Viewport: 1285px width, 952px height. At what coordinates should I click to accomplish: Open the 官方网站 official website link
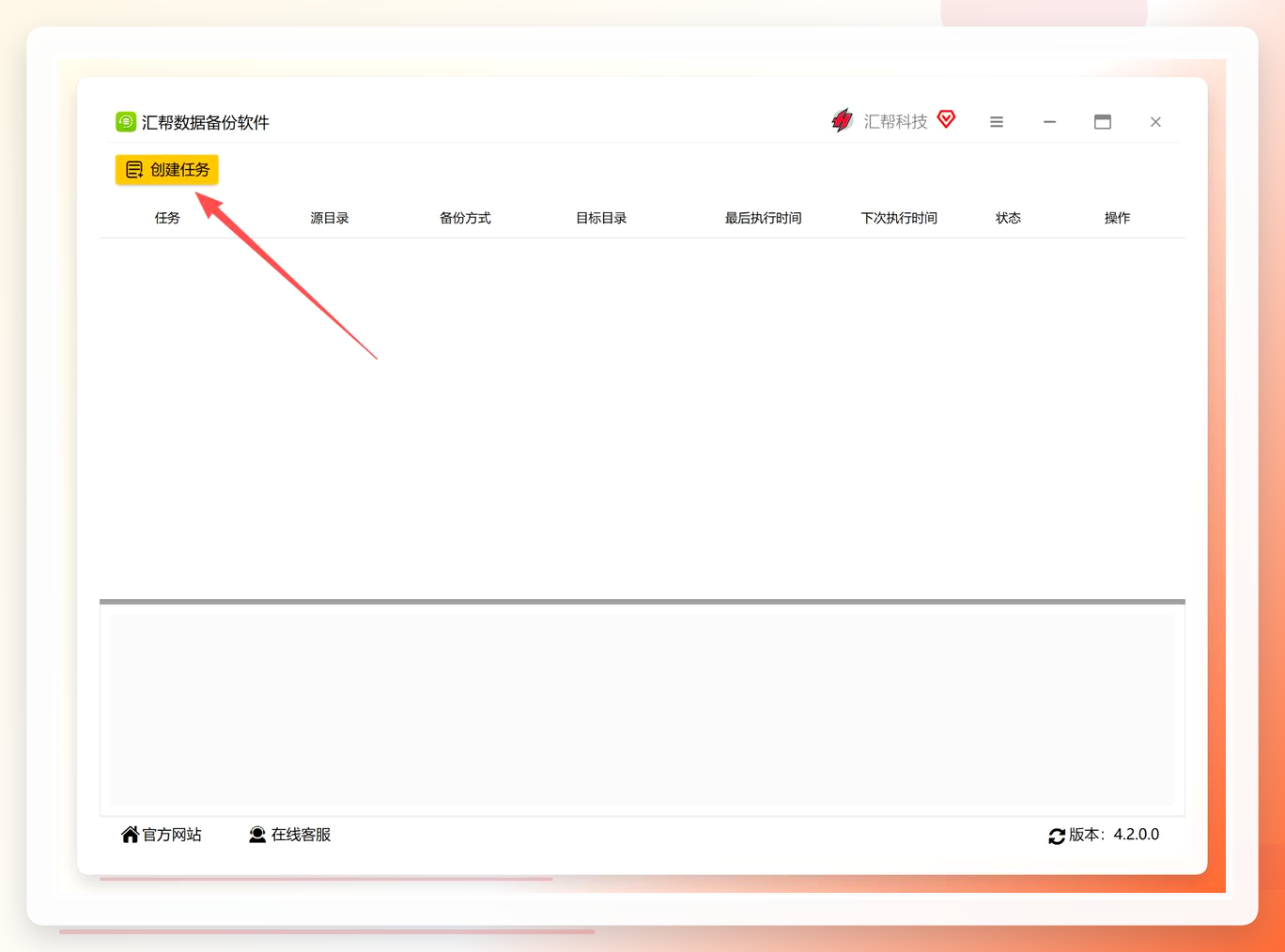pyautogui.click(x=162, y=835)
